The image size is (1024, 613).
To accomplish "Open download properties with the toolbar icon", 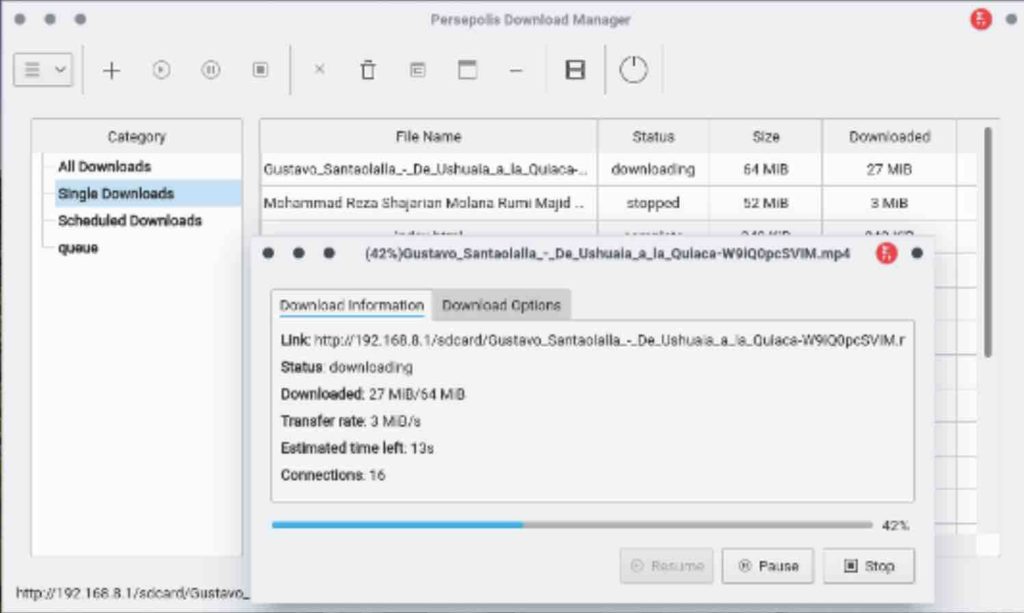I will (x=417, y=70).
